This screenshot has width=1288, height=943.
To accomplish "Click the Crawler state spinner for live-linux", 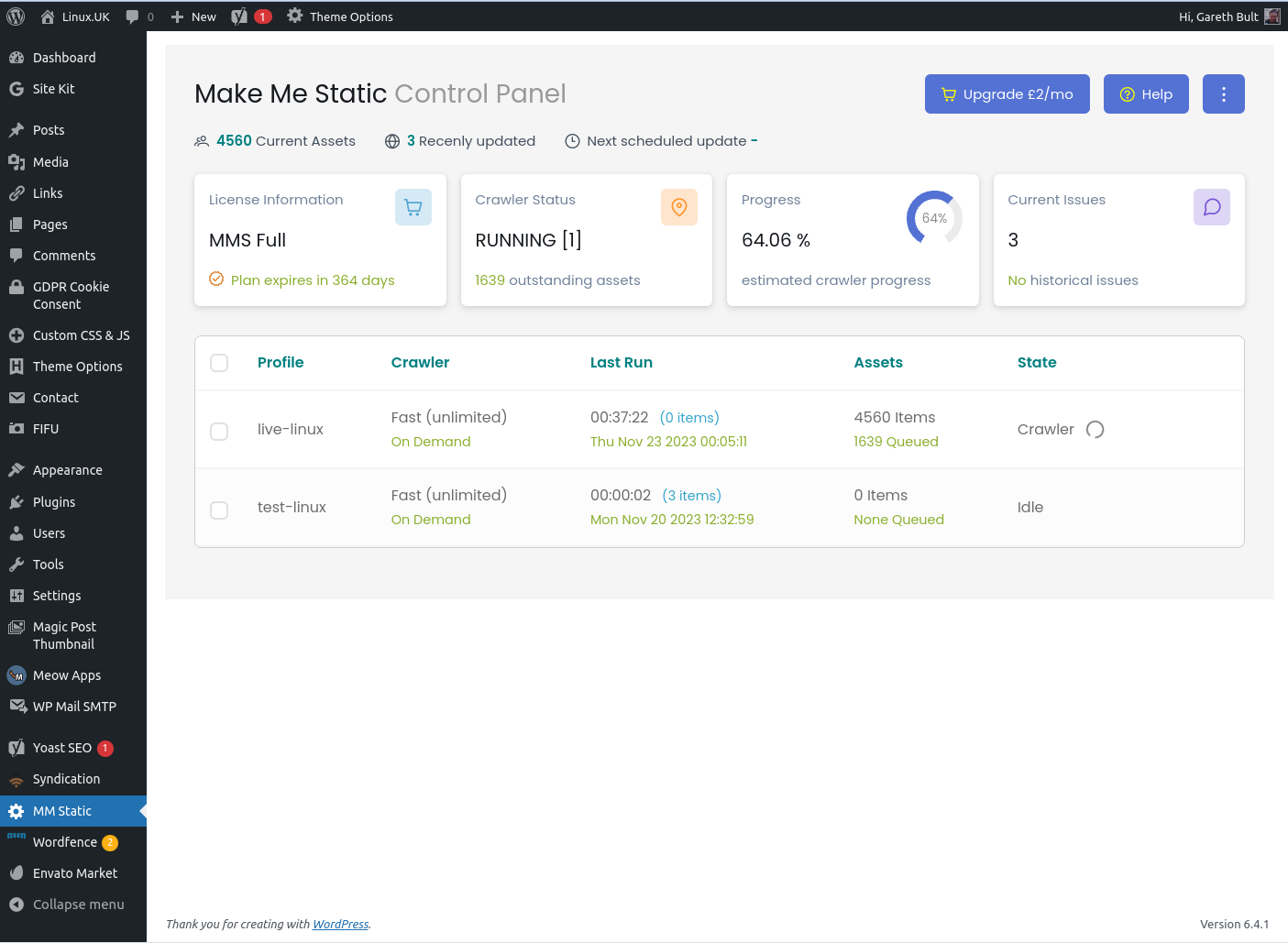I will pos(1095,430).
